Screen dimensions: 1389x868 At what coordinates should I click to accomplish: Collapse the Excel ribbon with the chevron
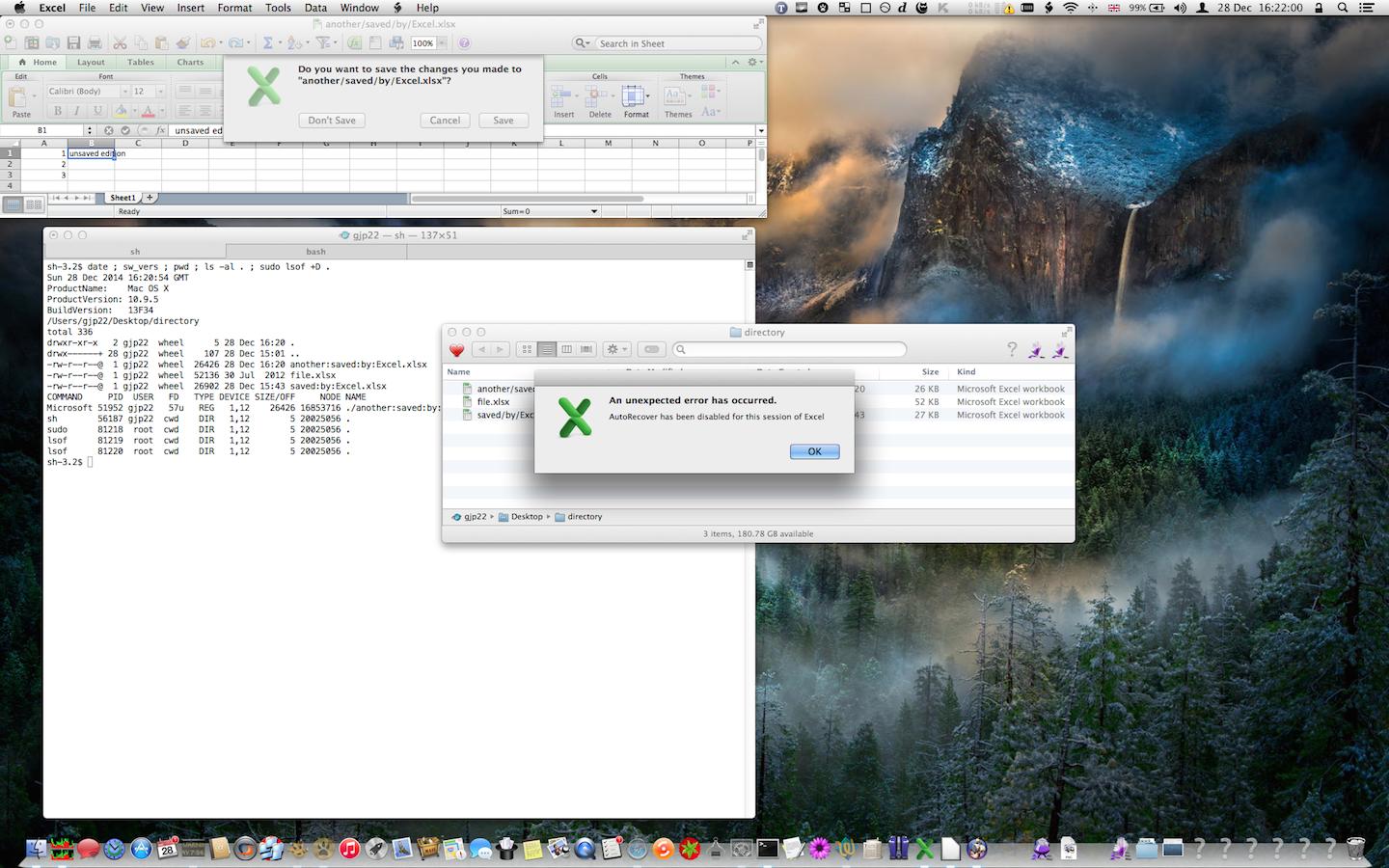736,62
